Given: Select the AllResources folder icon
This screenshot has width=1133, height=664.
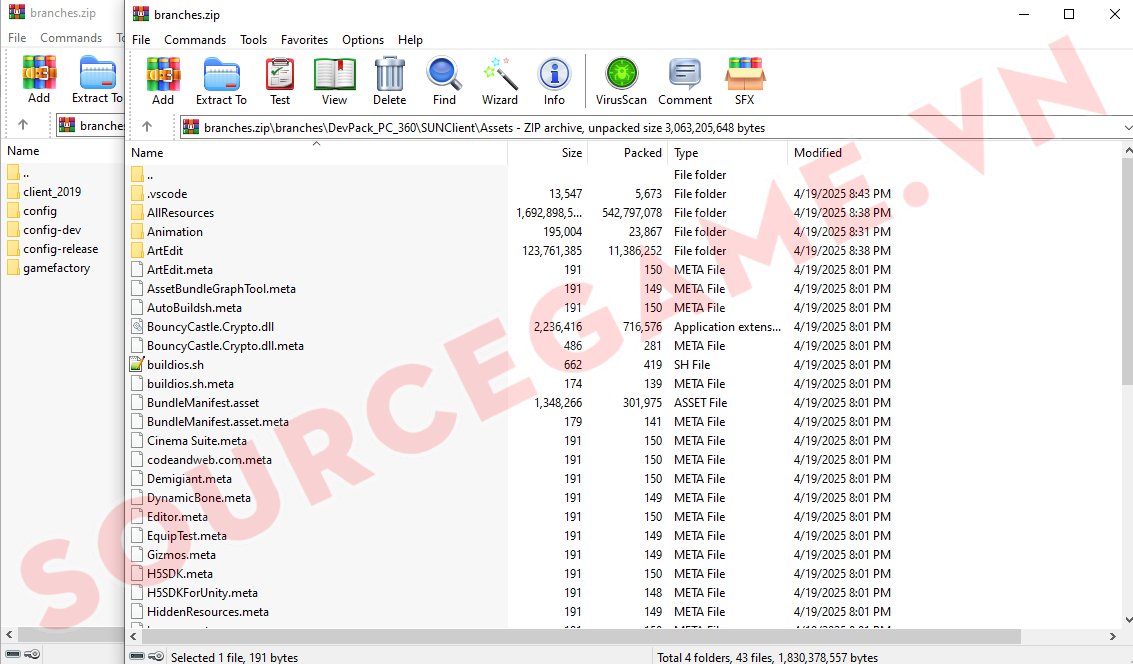Looking at the screenshot, I should pos(137,212).
